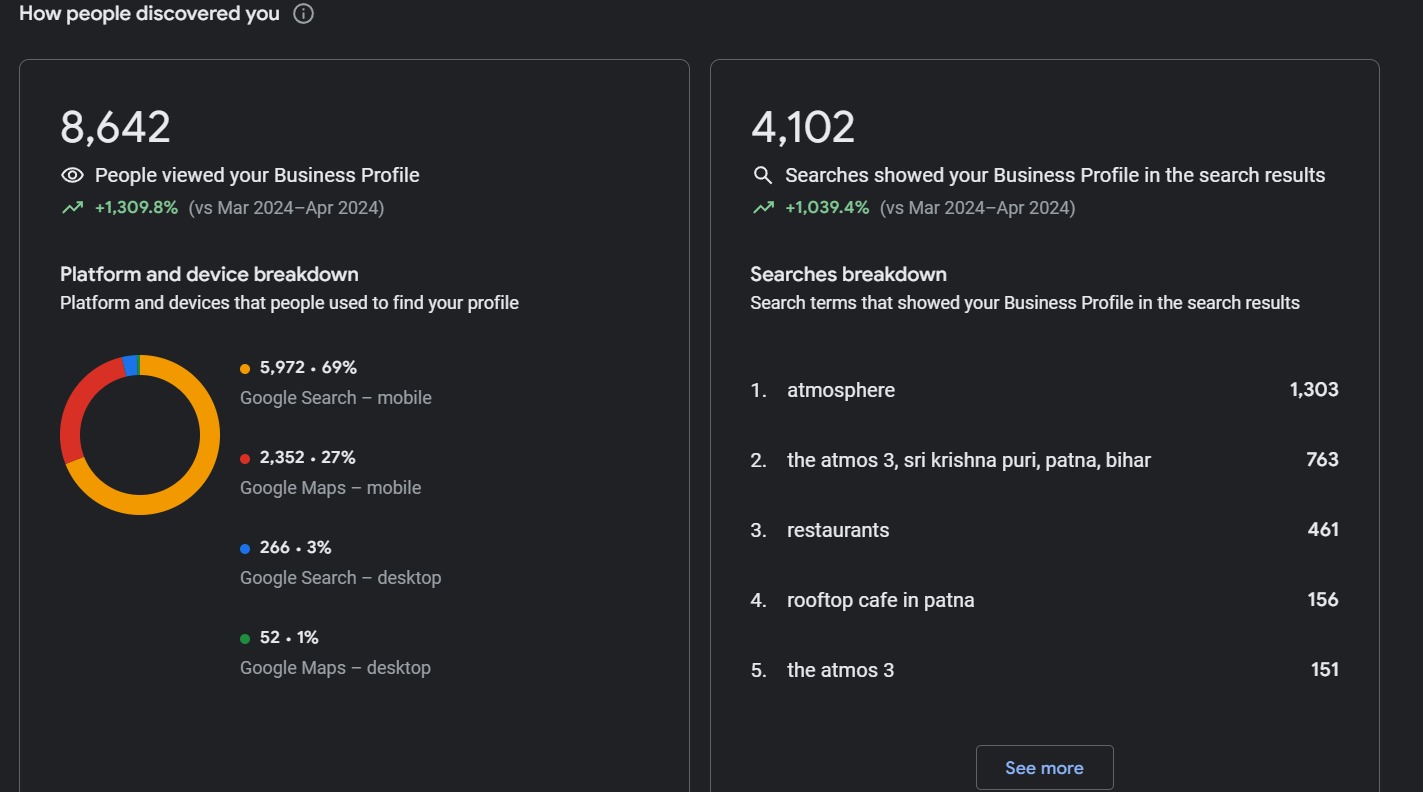Click 'rooftop cafe in patna' search term

[881, 600]
